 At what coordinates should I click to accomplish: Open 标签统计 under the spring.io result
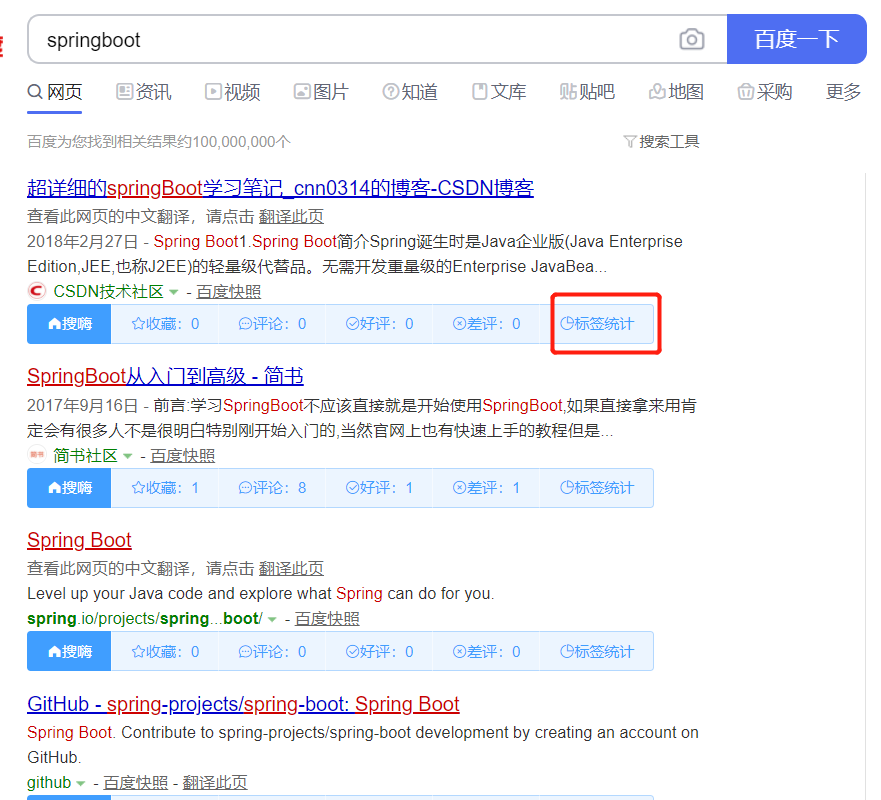[597, 651]
